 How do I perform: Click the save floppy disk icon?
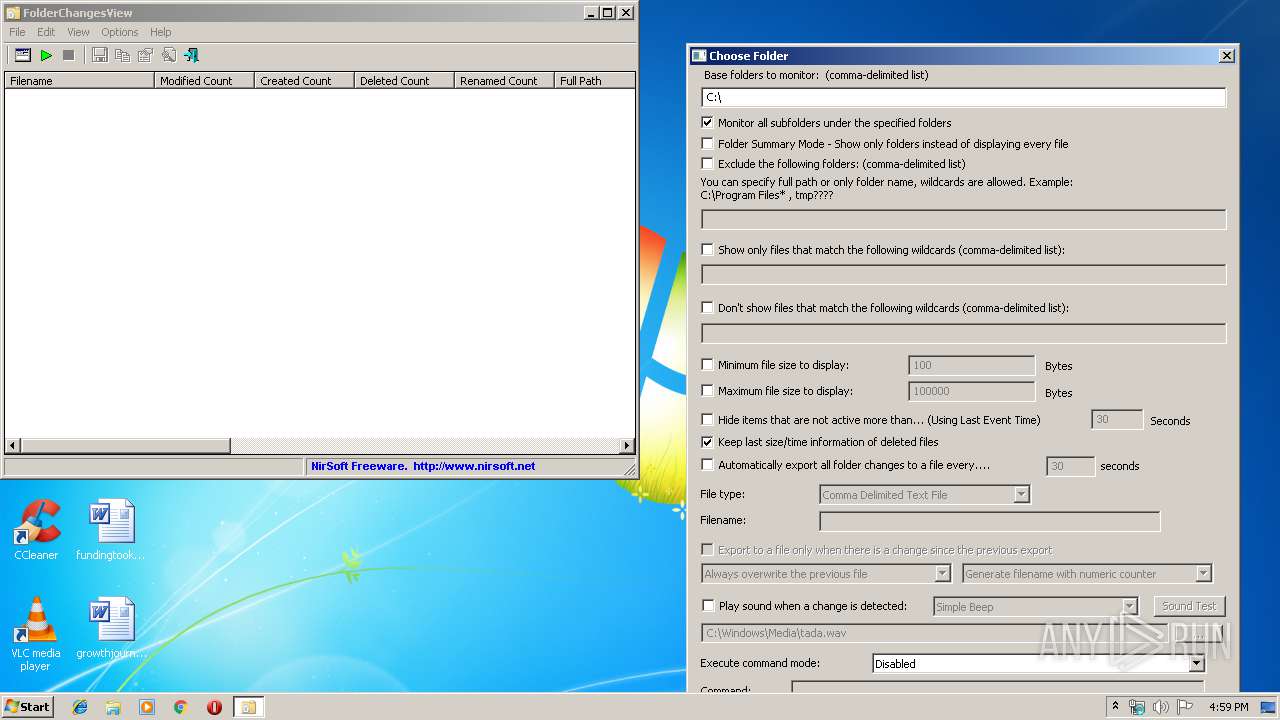(x=100, y=55)
